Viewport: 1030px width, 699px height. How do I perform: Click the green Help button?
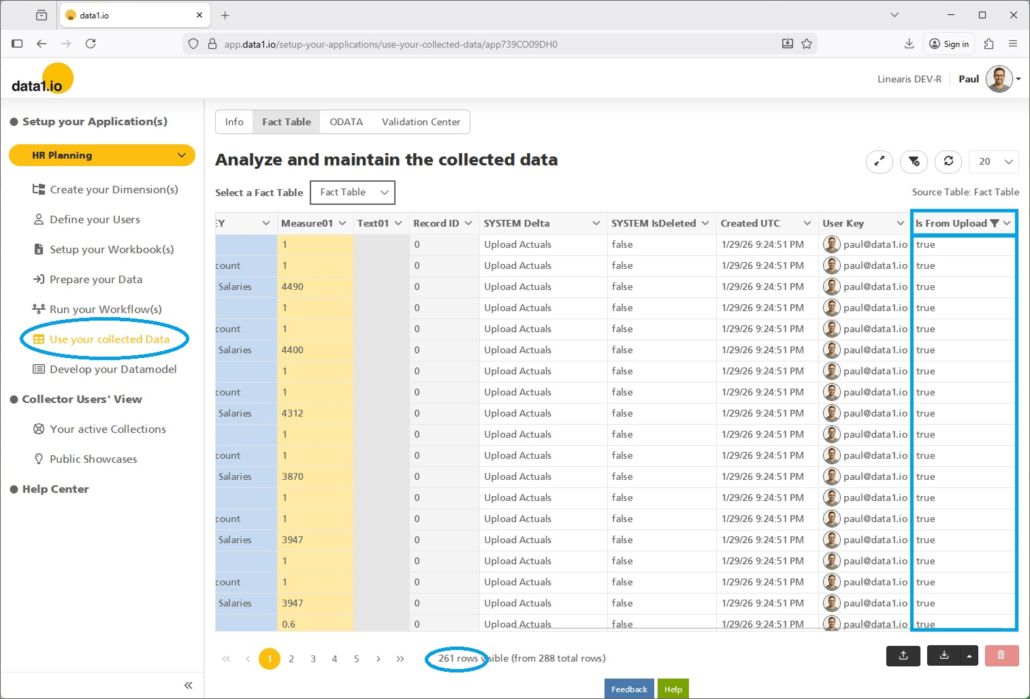[x=673, y=689]
